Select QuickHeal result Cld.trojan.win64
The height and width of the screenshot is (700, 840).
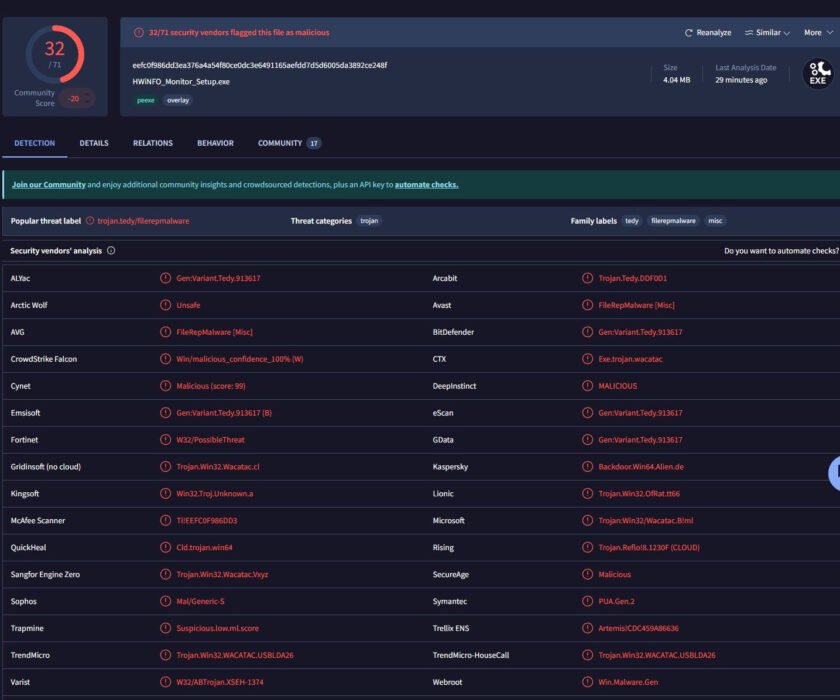point(204,547)
